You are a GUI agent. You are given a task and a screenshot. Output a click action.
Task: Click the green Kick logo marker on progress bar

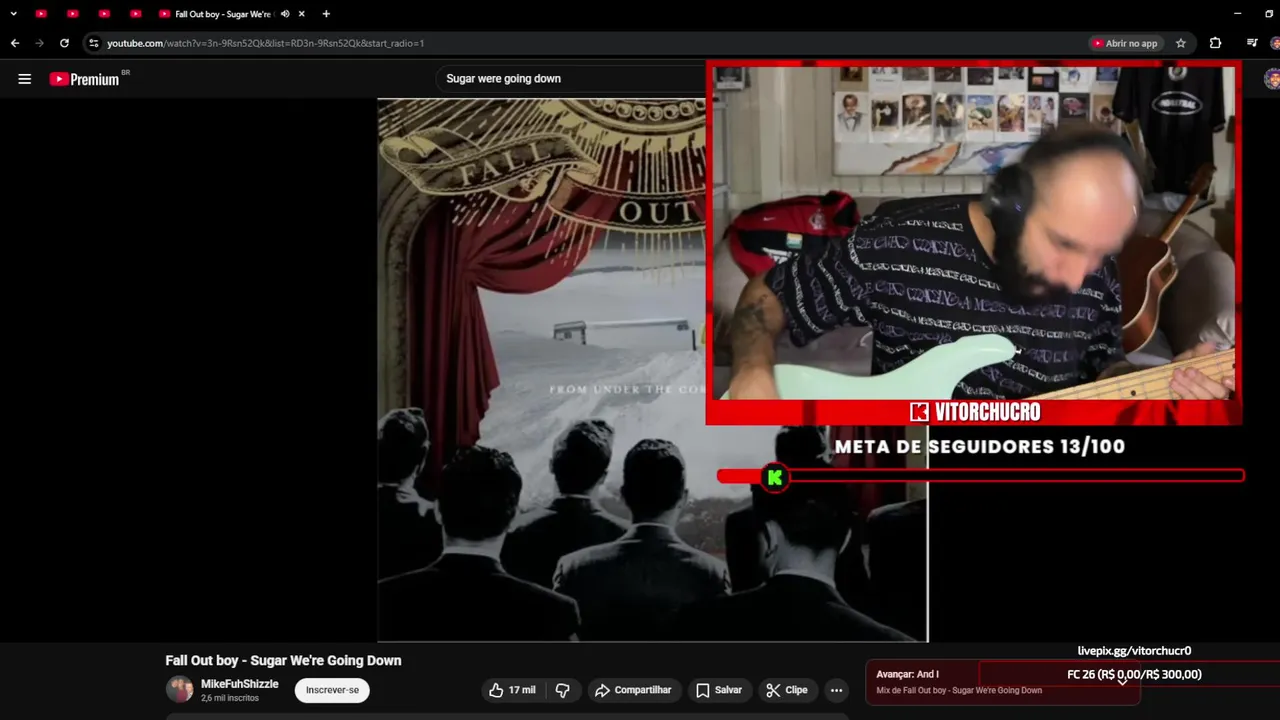774,477
